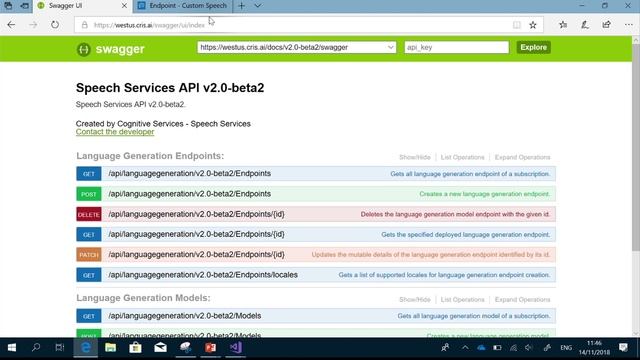Open Microsoft Store from the taskbar

pos(135,348)
